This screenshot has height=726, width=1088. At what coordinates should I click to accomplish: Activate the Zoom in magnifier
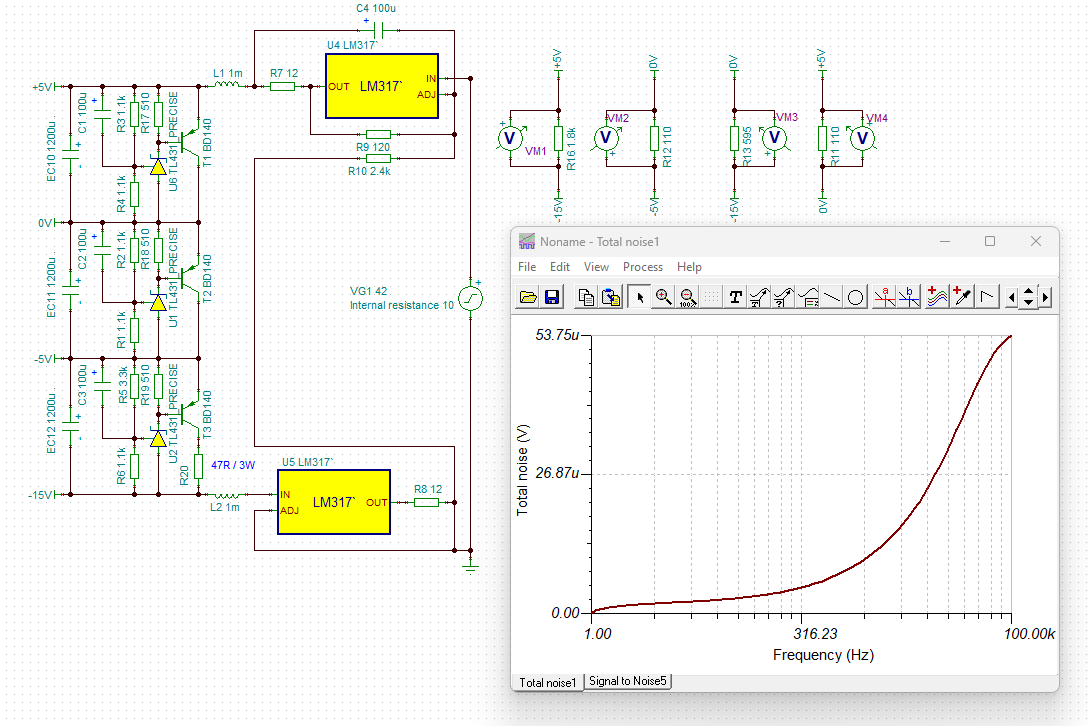click(x=663, y=297)
